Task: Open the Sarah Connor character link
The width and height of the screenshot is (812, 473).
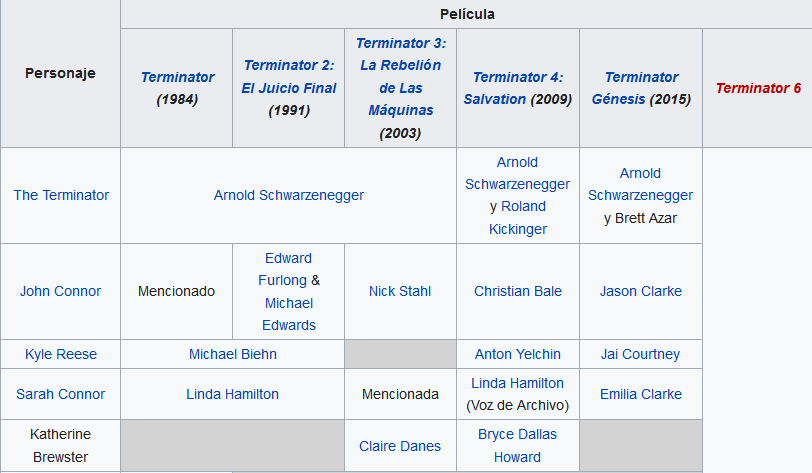Action: pyautogui.click(x=61, y=394)
